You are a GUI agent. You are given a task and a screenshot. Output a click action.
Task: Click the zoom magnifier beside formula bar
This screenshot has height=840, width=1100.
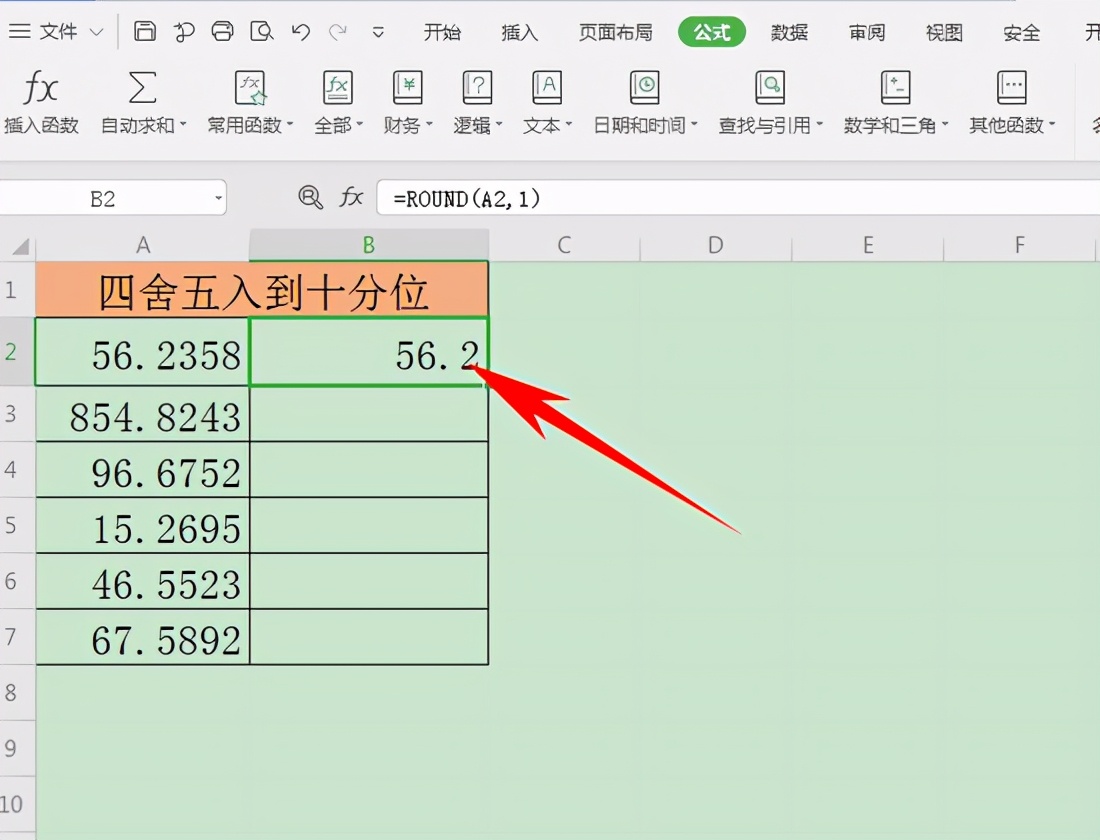(x=311, y=197)
